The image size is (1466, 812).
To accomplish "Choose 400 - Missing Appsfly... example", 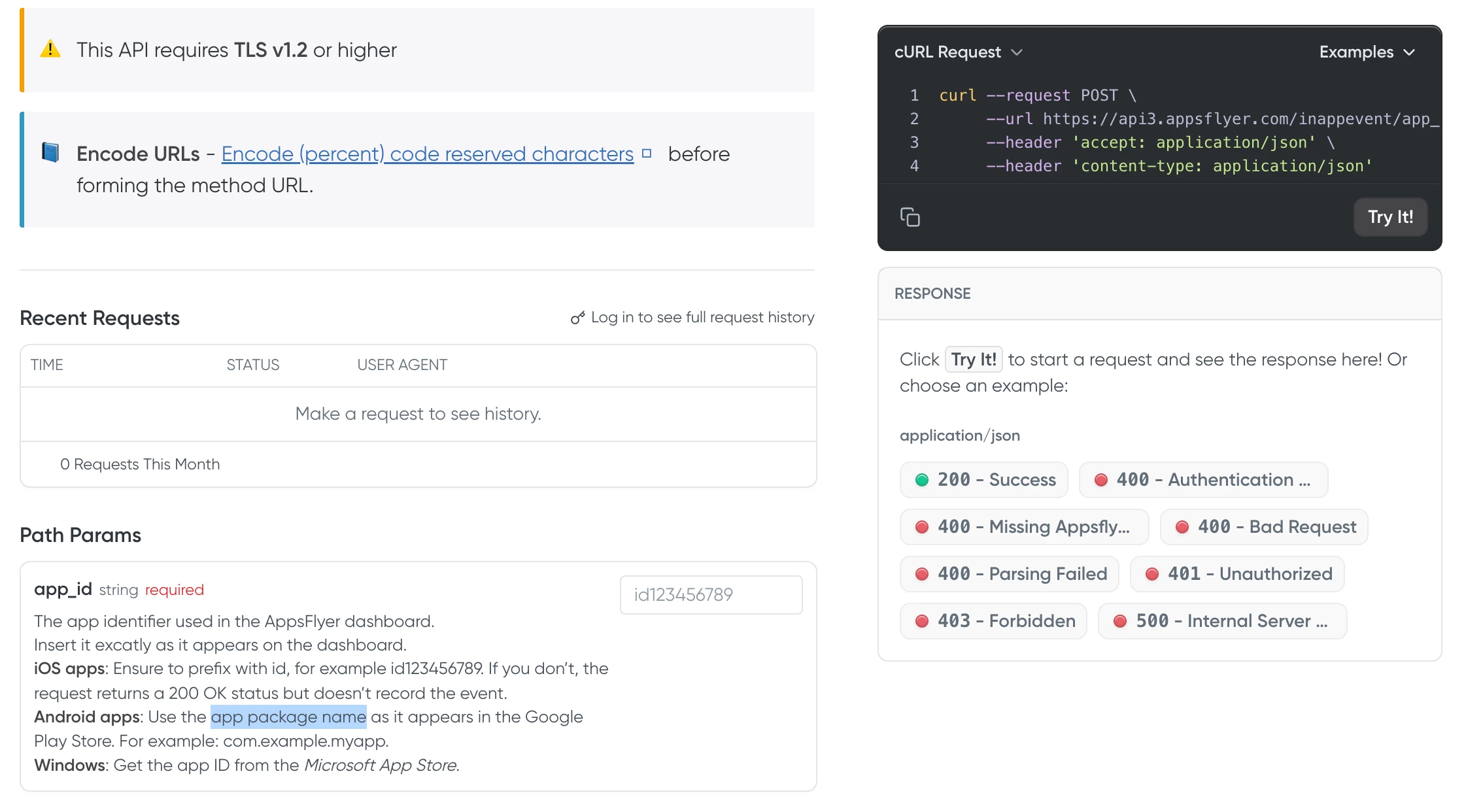I will coord(1024,527).
